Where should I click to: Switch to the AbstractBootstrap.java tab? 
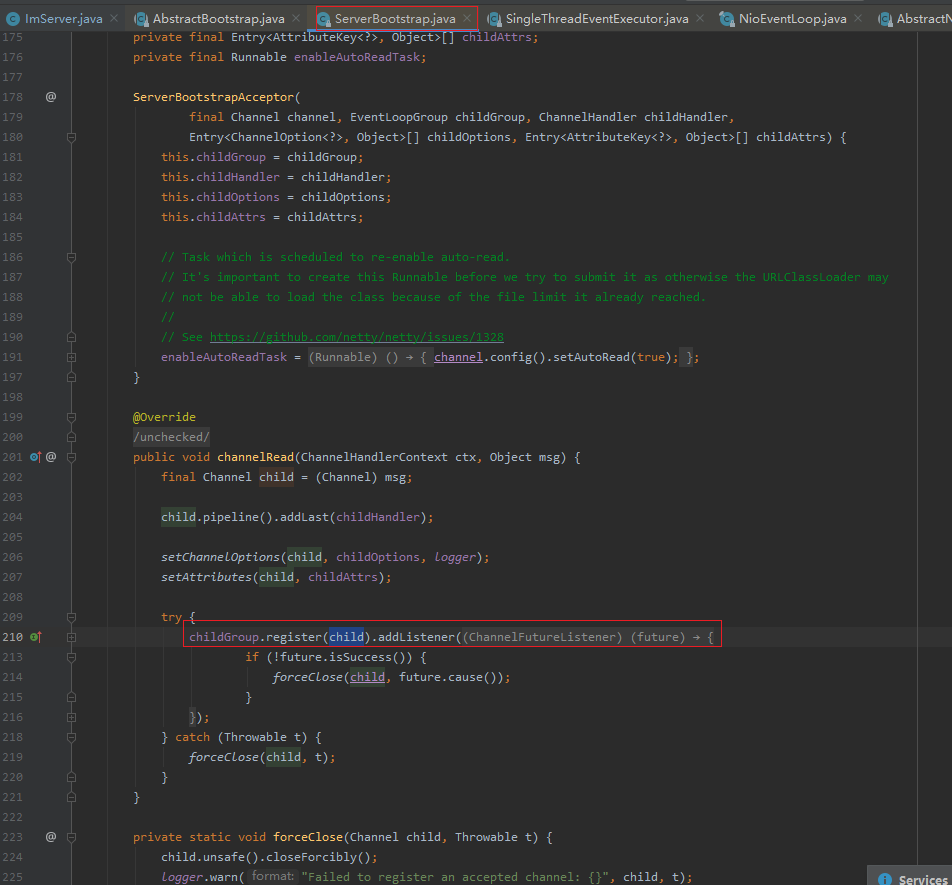coord(218,19)
